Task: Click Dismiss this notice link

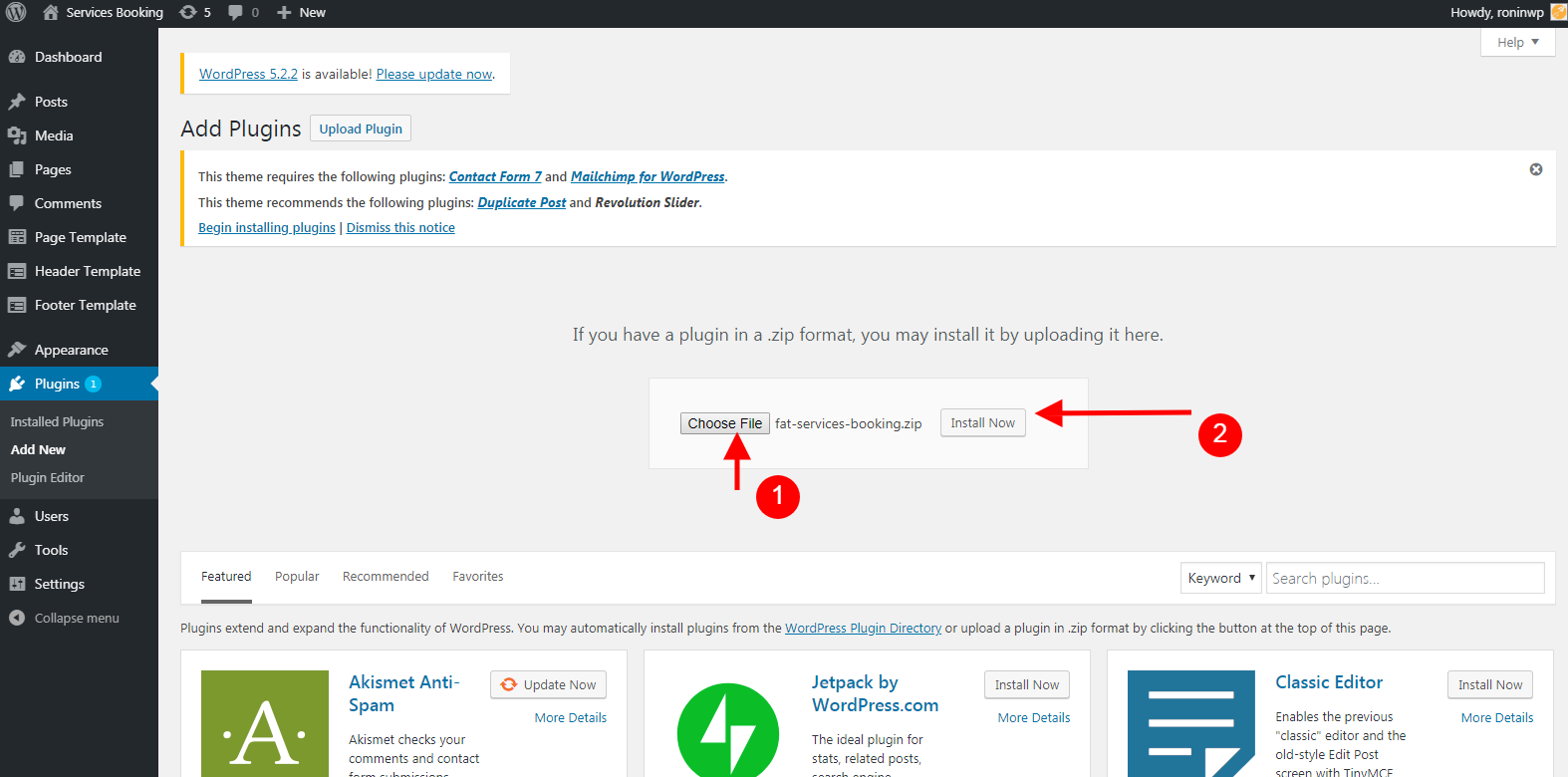Action: pyautogui.click(x=400, y=227)
